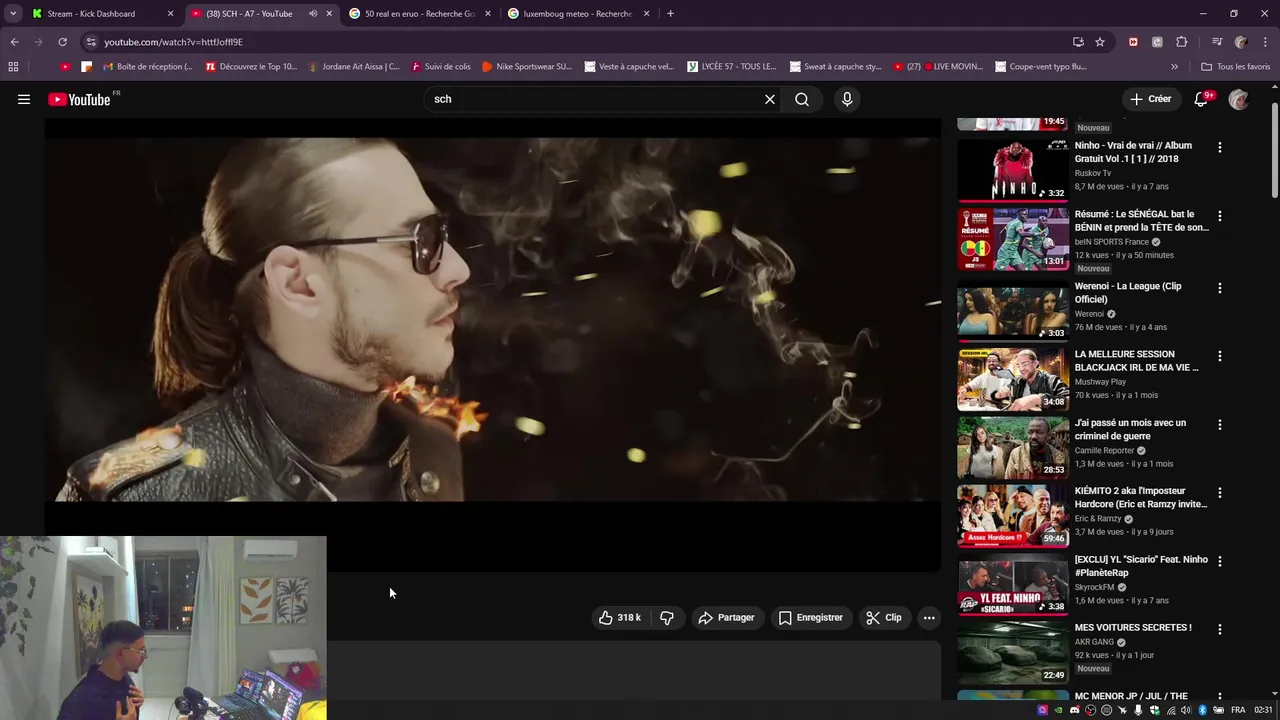Click the Mushway Play channel name
The image size is (1280, 720).
click(1100, 382)
